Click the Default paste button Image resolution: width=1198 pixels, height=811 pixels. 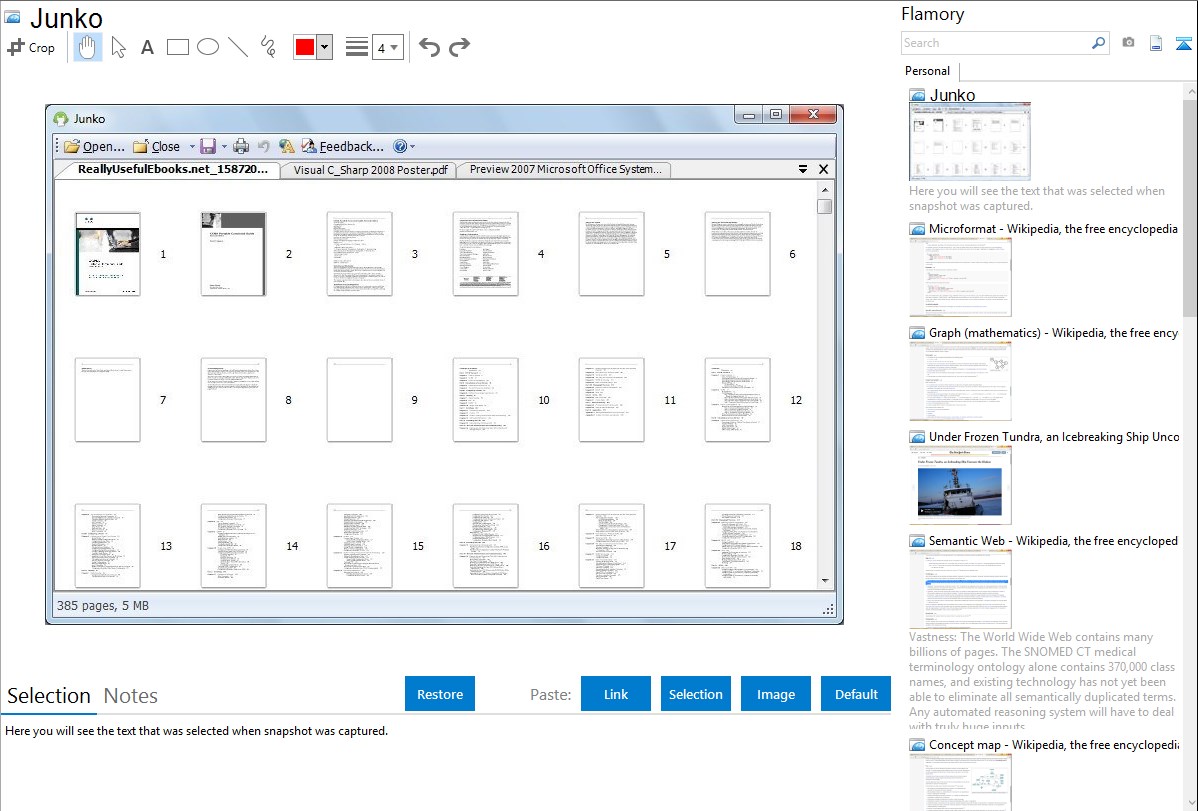pos(856,694)
